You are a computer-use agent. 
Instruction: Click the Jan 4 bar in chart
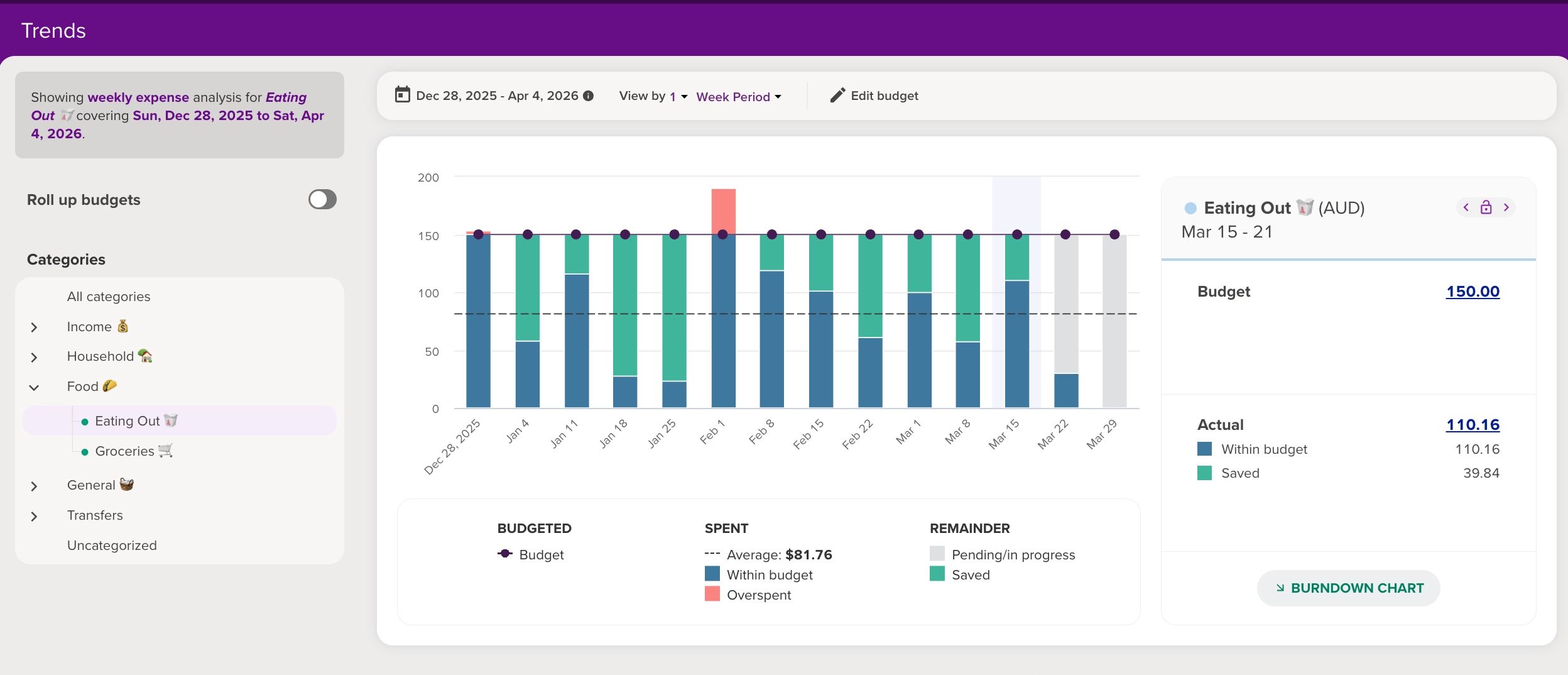[527, 321]
